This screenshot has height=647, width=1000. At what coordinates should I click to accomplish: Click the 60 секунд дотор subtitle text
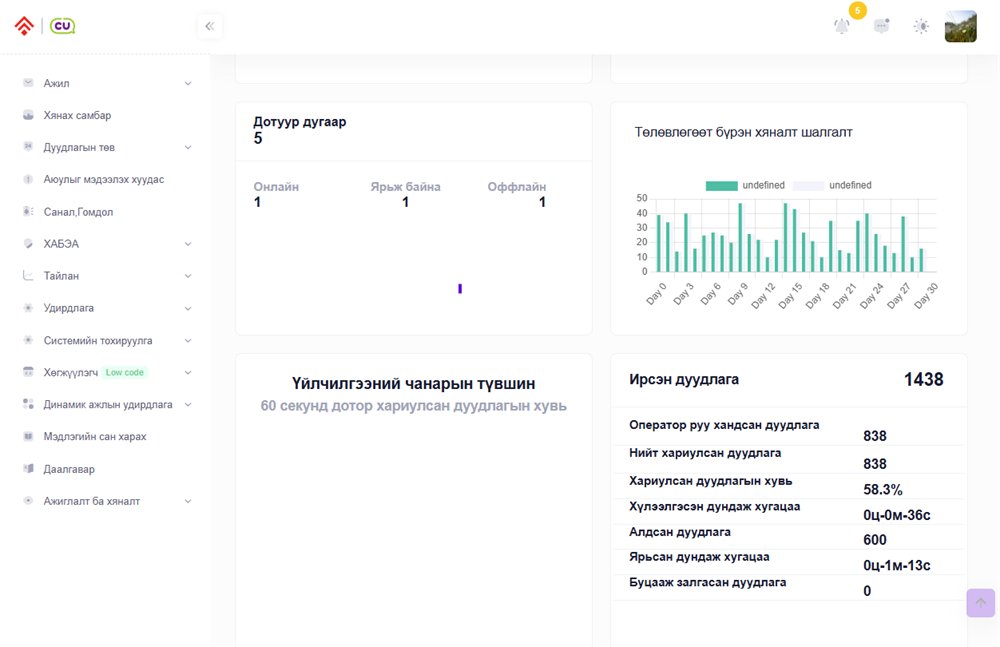413,406
